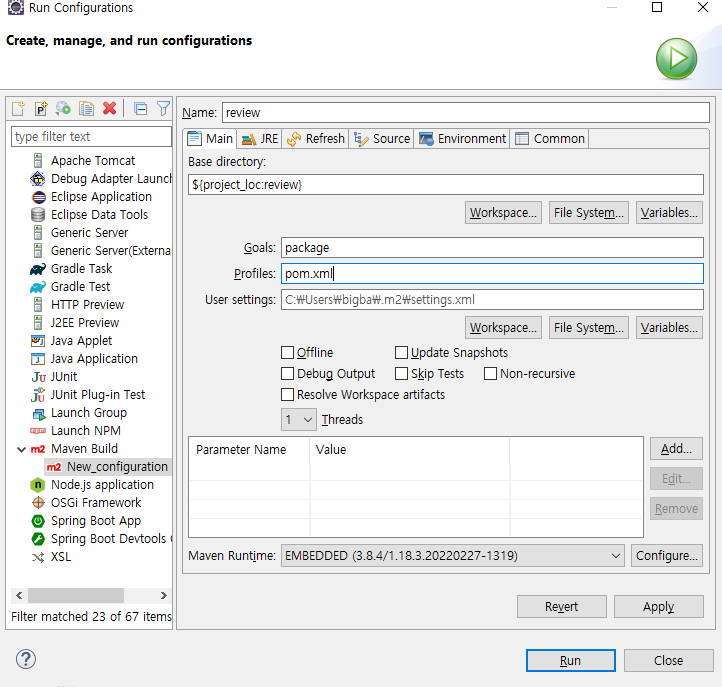This screenshot has height=687, width=722.
Task: Switch to the Common tab
Action: pyautogui.click(x=550, y=139)
